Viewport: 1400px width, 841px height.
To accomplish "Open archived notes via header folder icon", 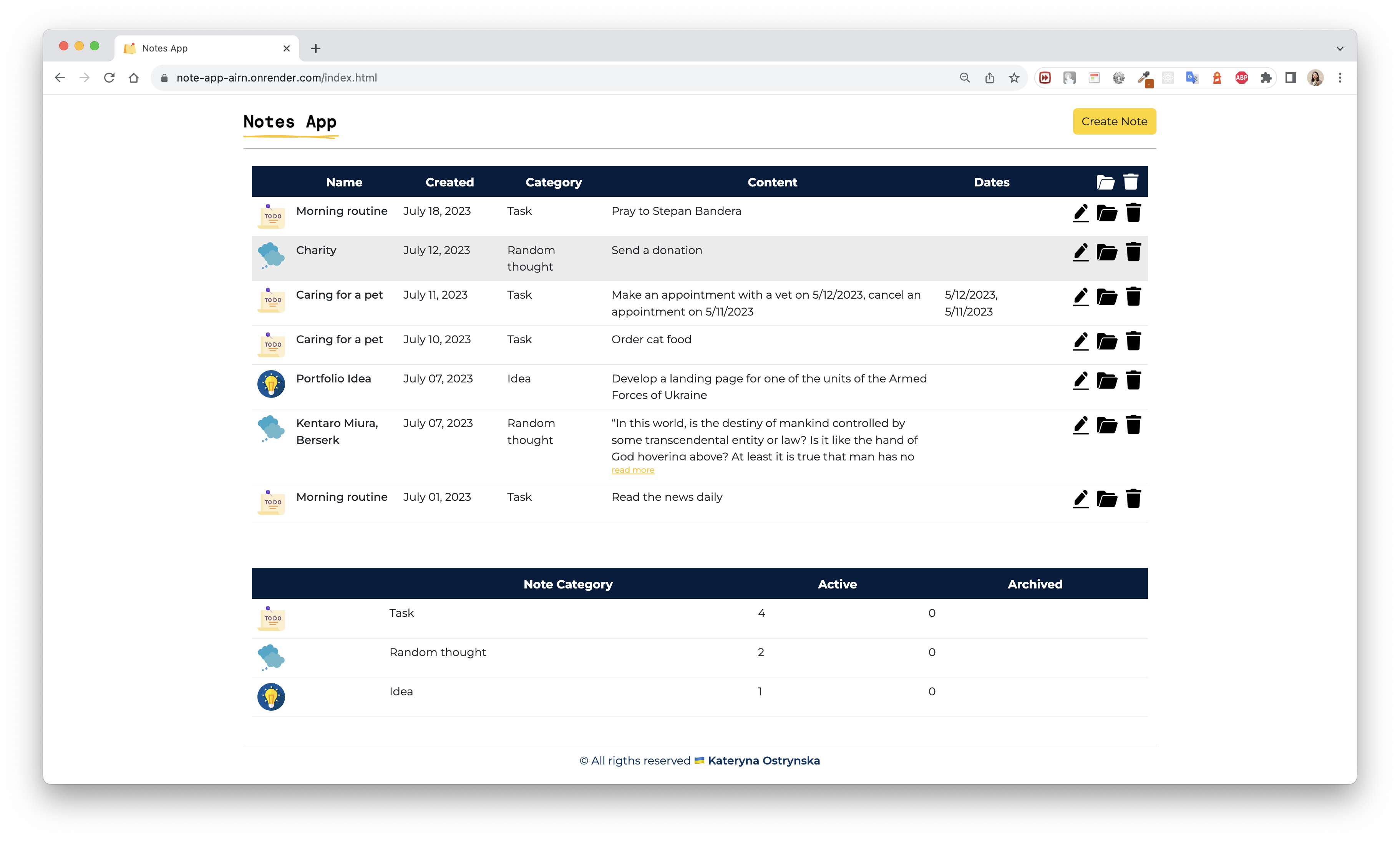I will tap(1105, 183).
